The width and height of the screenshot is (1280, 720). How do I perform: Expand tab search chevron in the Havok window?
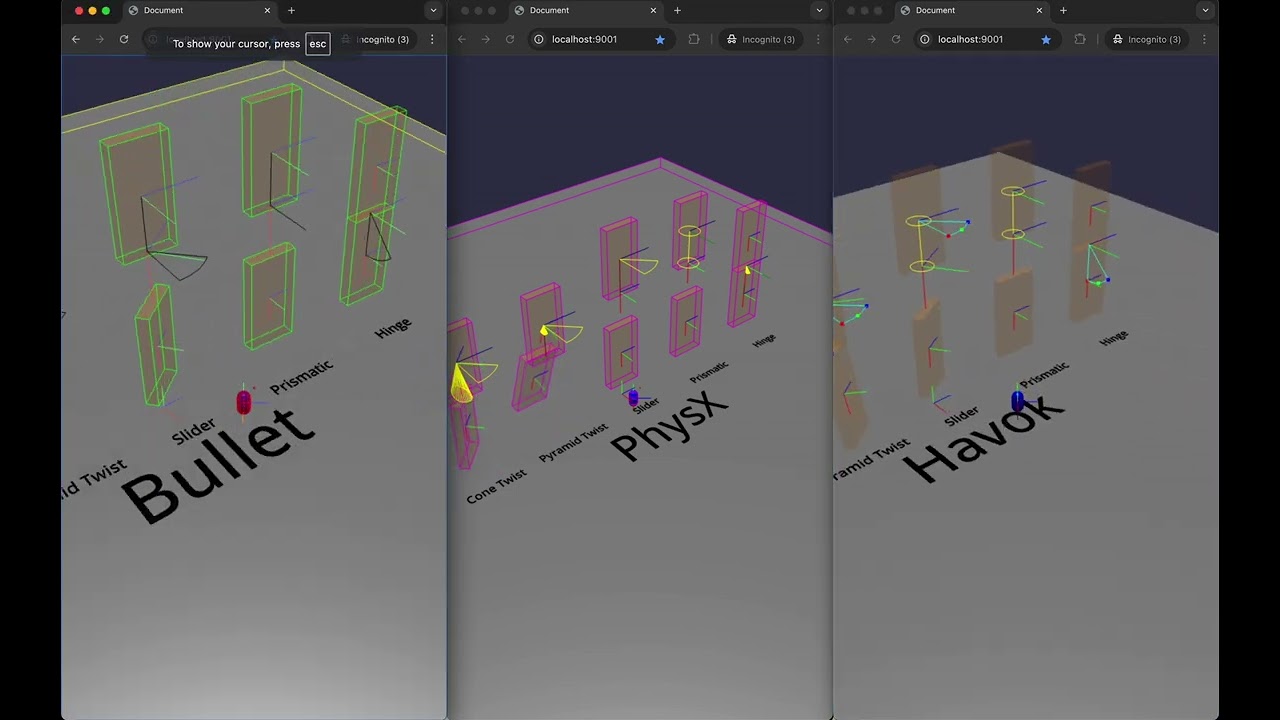point(1205,10)
